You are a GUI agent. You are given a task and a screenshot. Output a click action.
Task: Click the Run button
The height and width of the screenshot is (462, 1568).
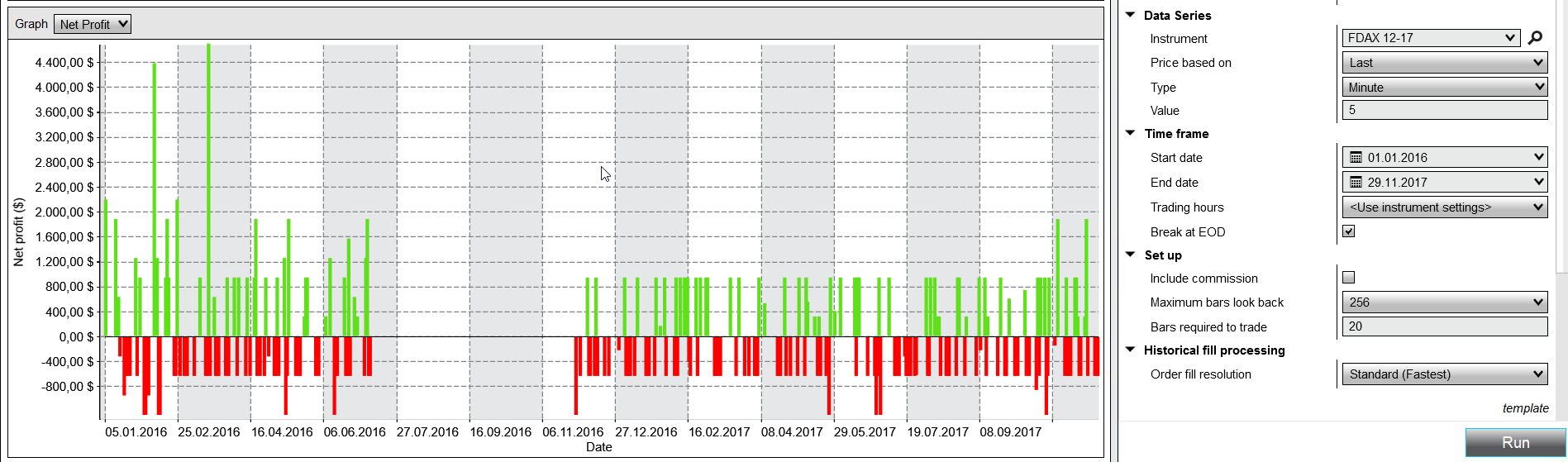tap(1515, 443)
